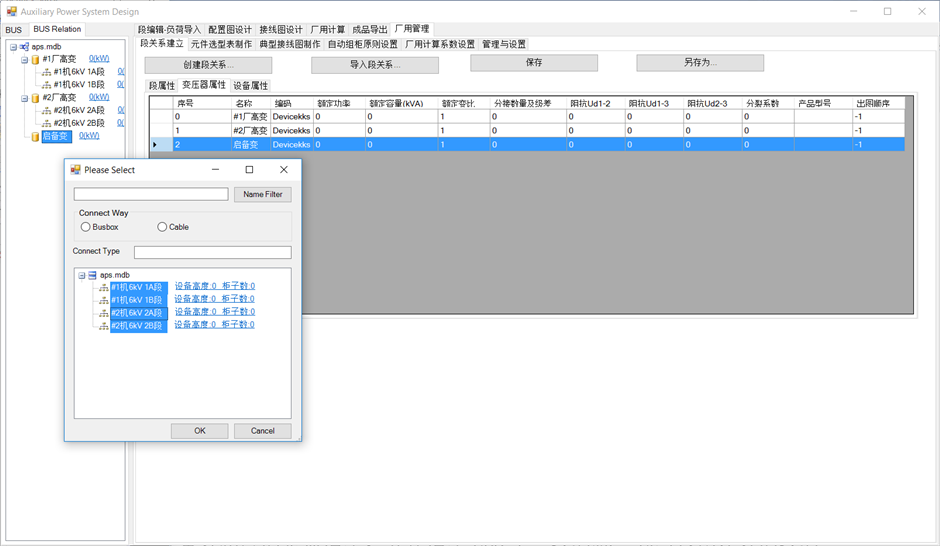
Task: Collapse the #2厂高变 tree node
Action: click(x=24, y=98)
